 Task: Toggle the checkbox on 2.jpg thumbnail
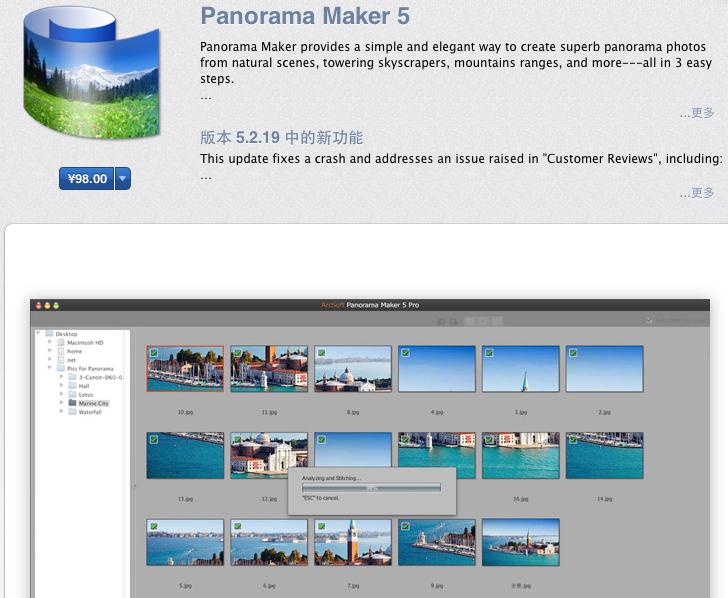[x=573, y=353]
